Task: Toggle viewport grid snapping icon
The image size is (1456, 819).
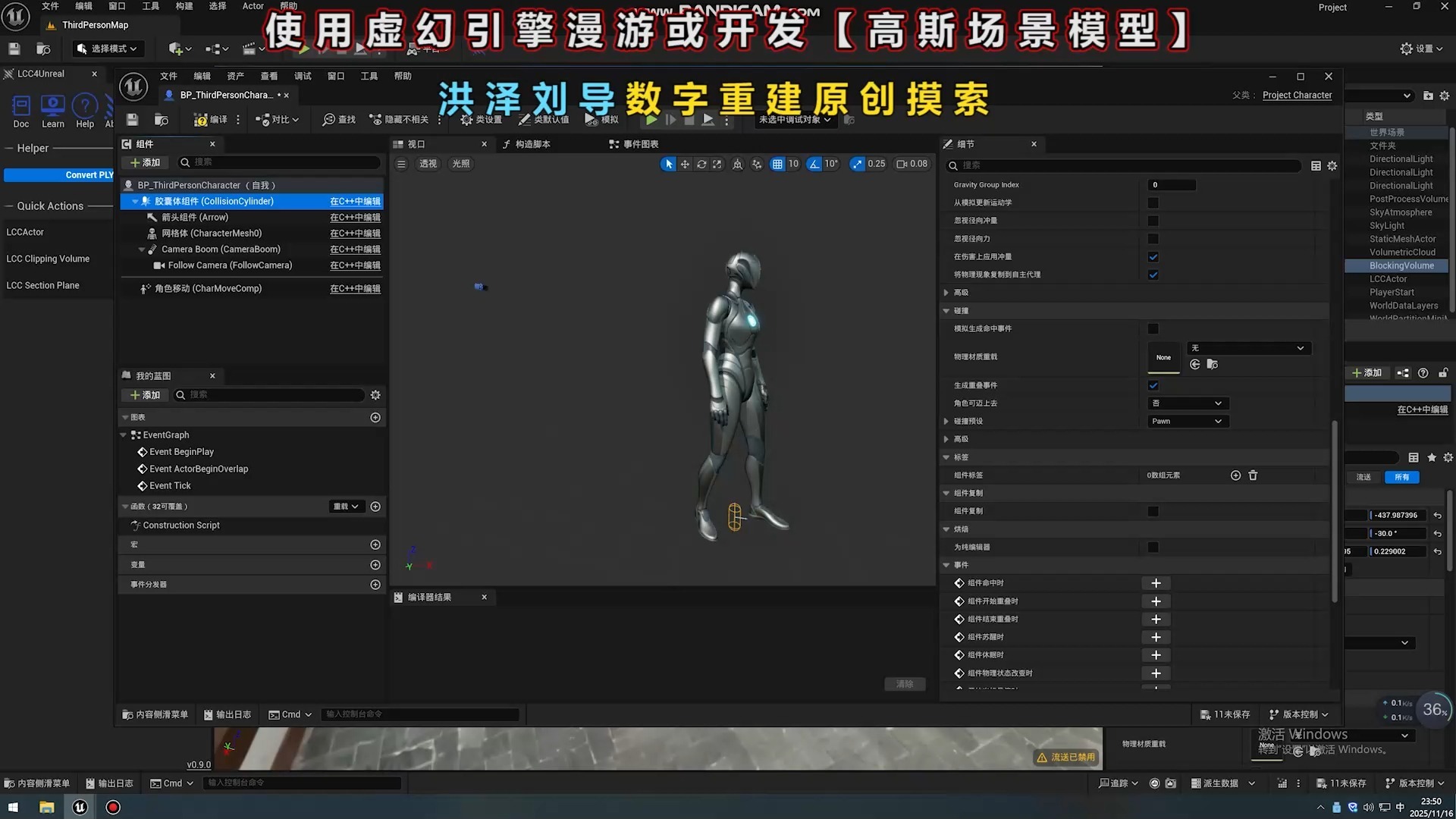Action: (777, 164)
